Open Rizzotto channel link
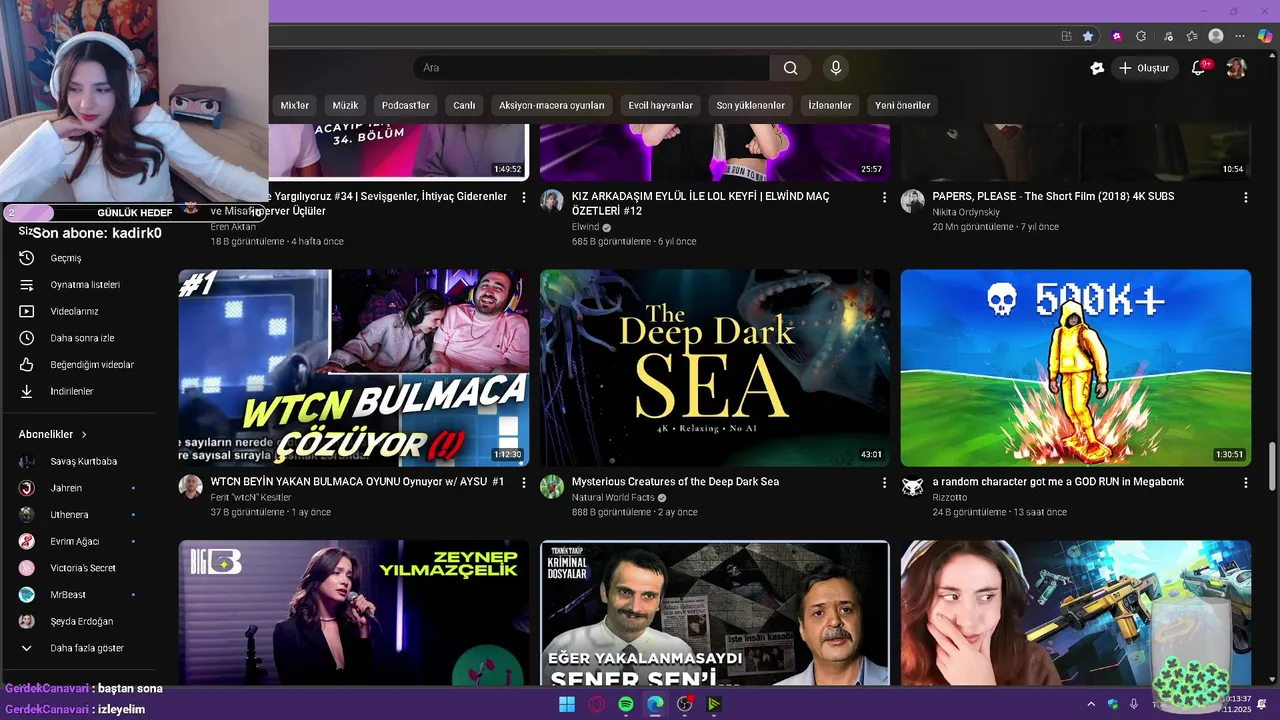 (x=950, y=497)
